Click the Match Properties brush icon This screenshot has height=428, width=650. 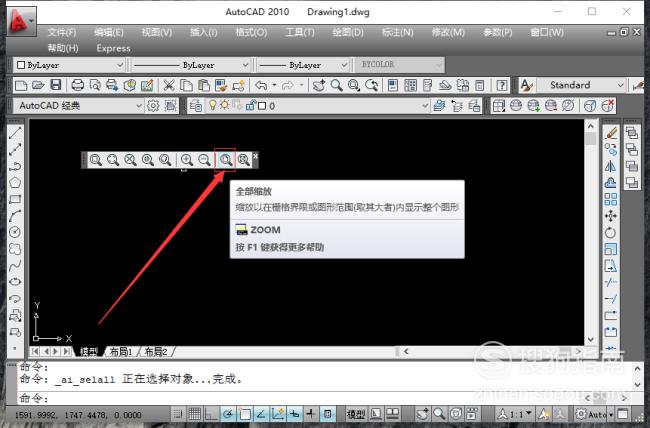222,85
